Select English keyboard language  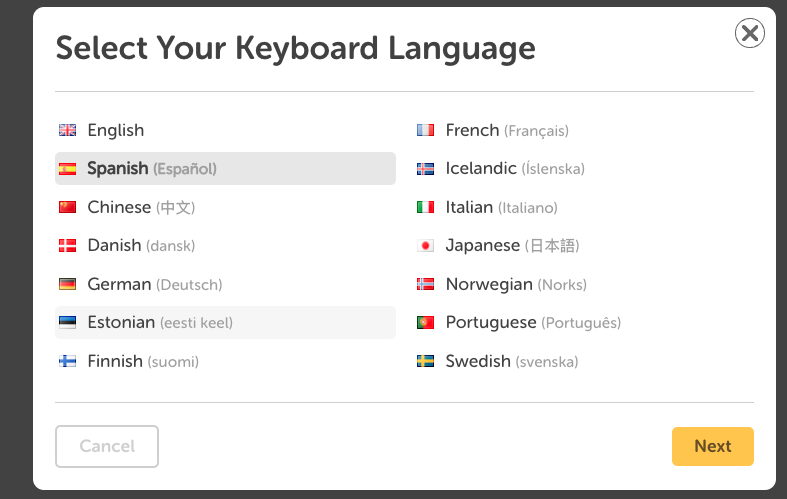pyautogui.click(x=225, y=131)
